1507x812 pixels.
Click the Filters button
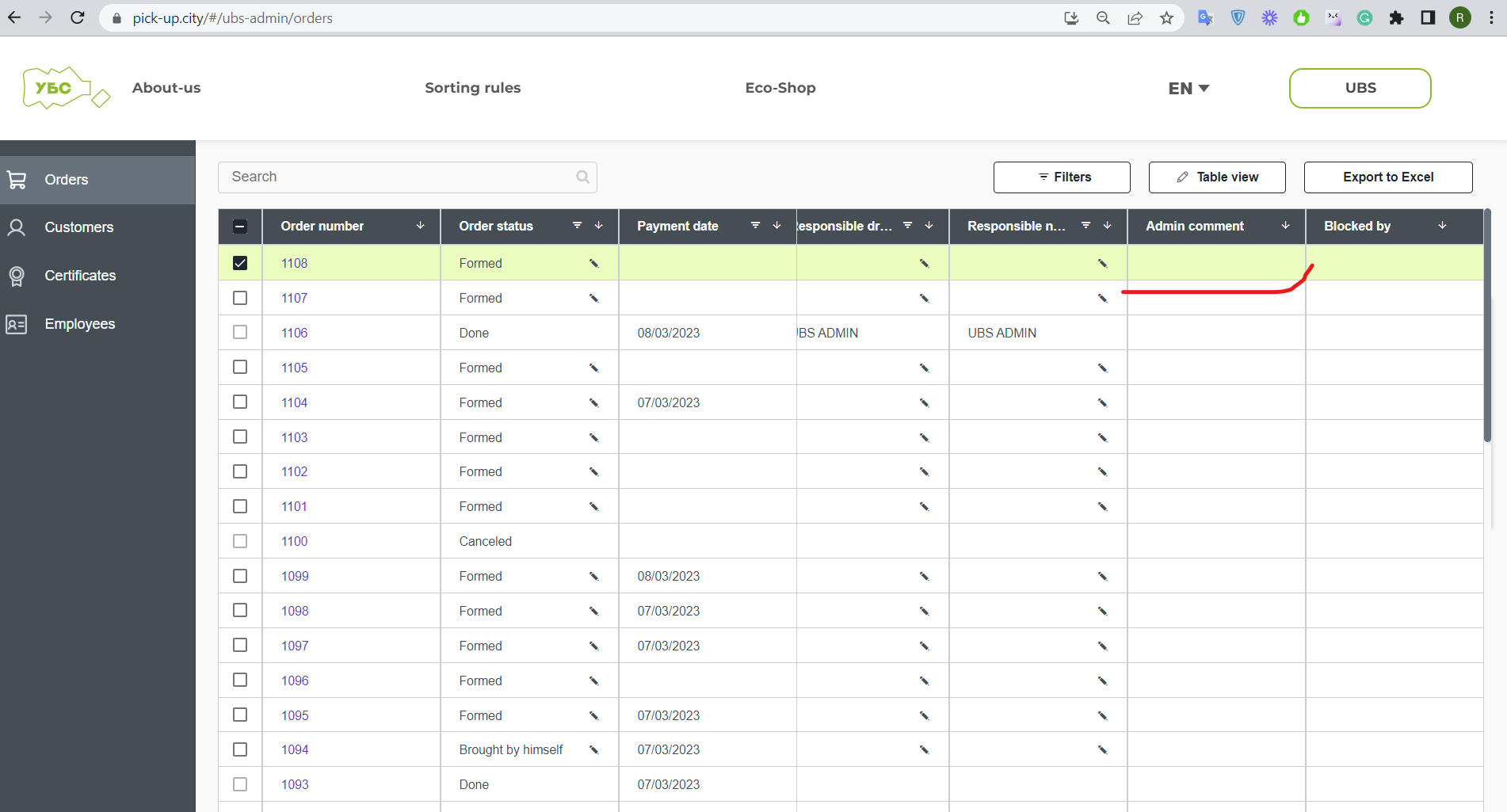tap(1062, 177)
